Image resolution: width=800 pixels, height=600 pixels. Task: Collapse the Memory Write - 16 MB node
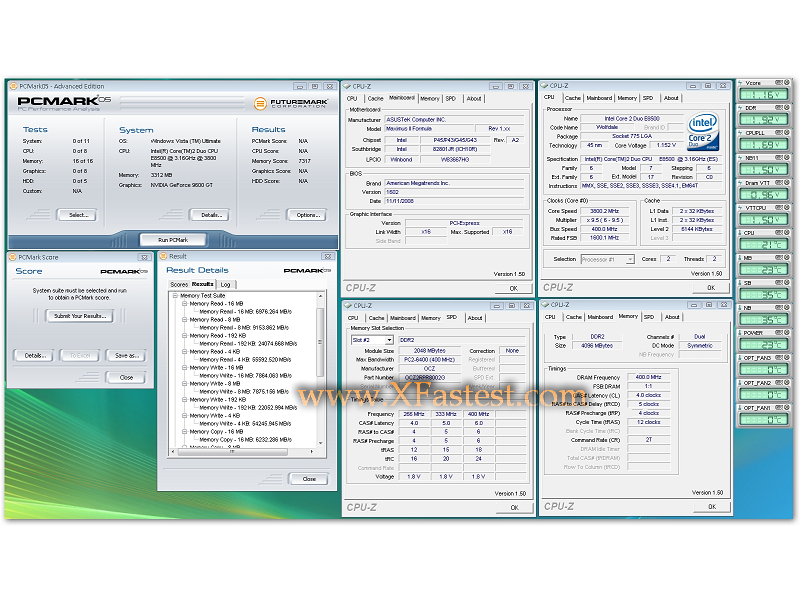pyautogui.click(x=185, y=367)
